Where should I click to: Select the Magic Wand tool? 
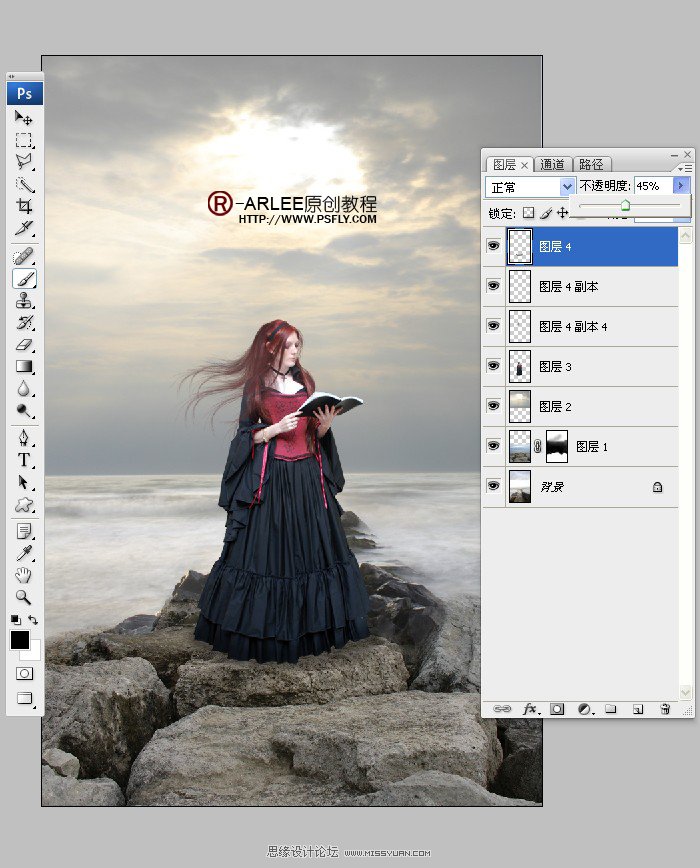(23, 184)
